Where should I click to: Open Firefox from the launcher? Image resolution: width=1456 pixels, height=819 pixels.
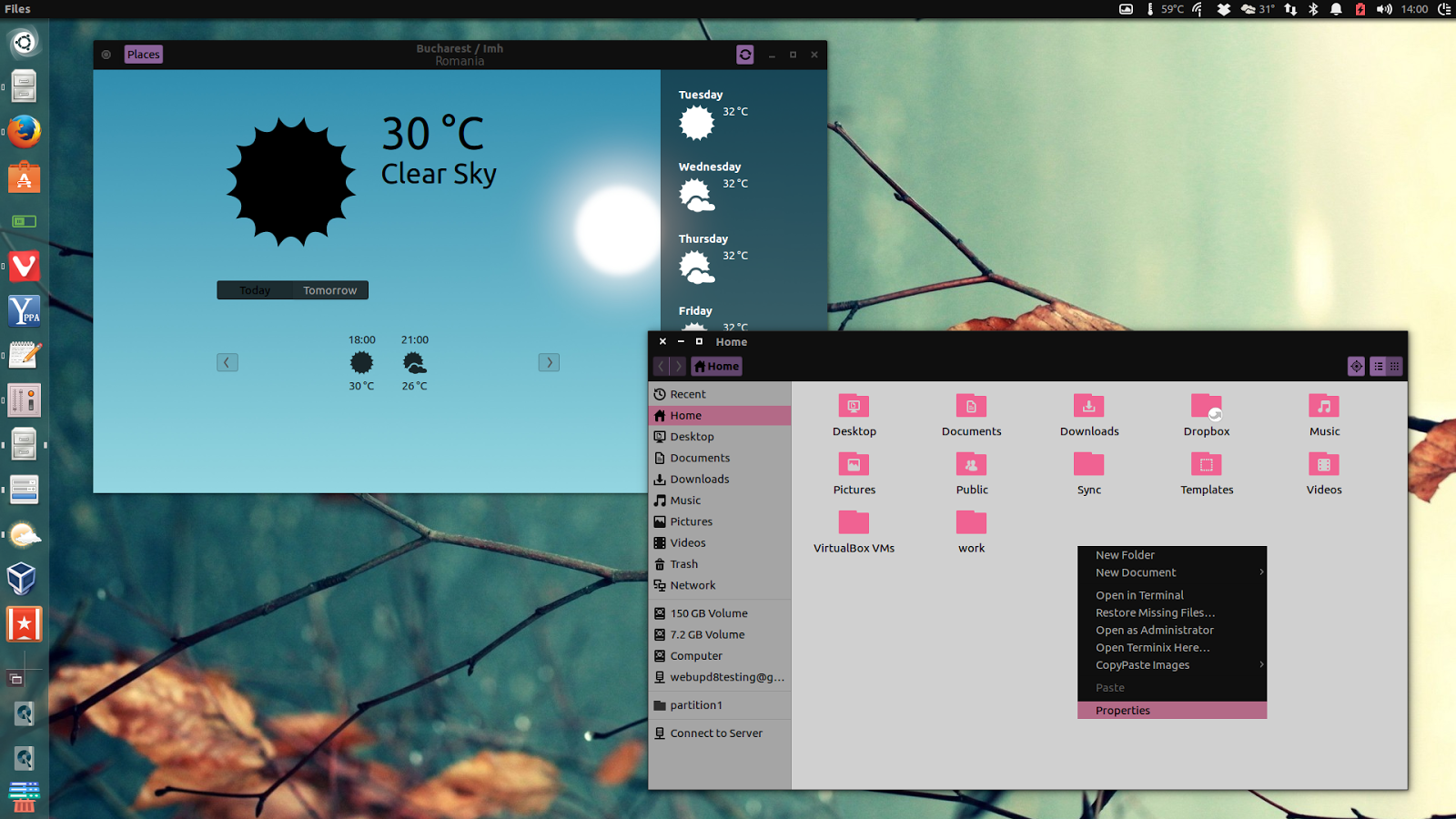tap(24, 132)
